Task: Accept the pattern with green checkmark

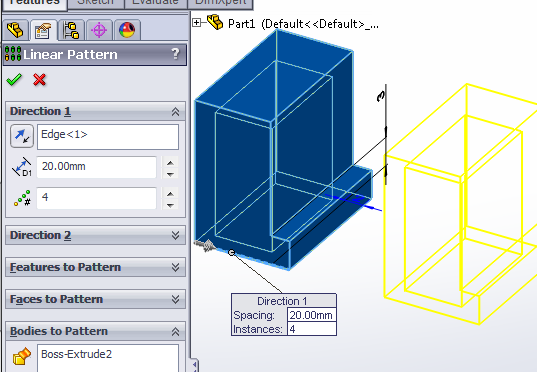Action: pyautogui.click(x=14, y=80)
